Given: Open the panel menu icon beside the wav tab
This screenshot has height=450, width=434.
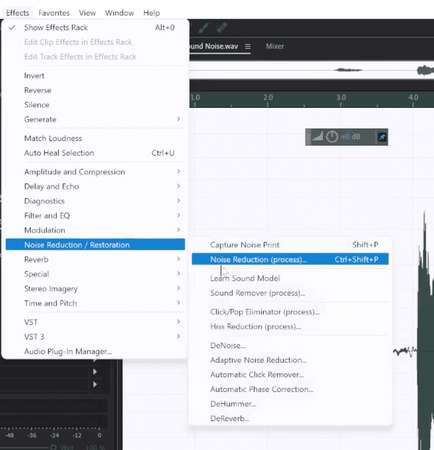Looking at the screenshot, I should 248,46.
